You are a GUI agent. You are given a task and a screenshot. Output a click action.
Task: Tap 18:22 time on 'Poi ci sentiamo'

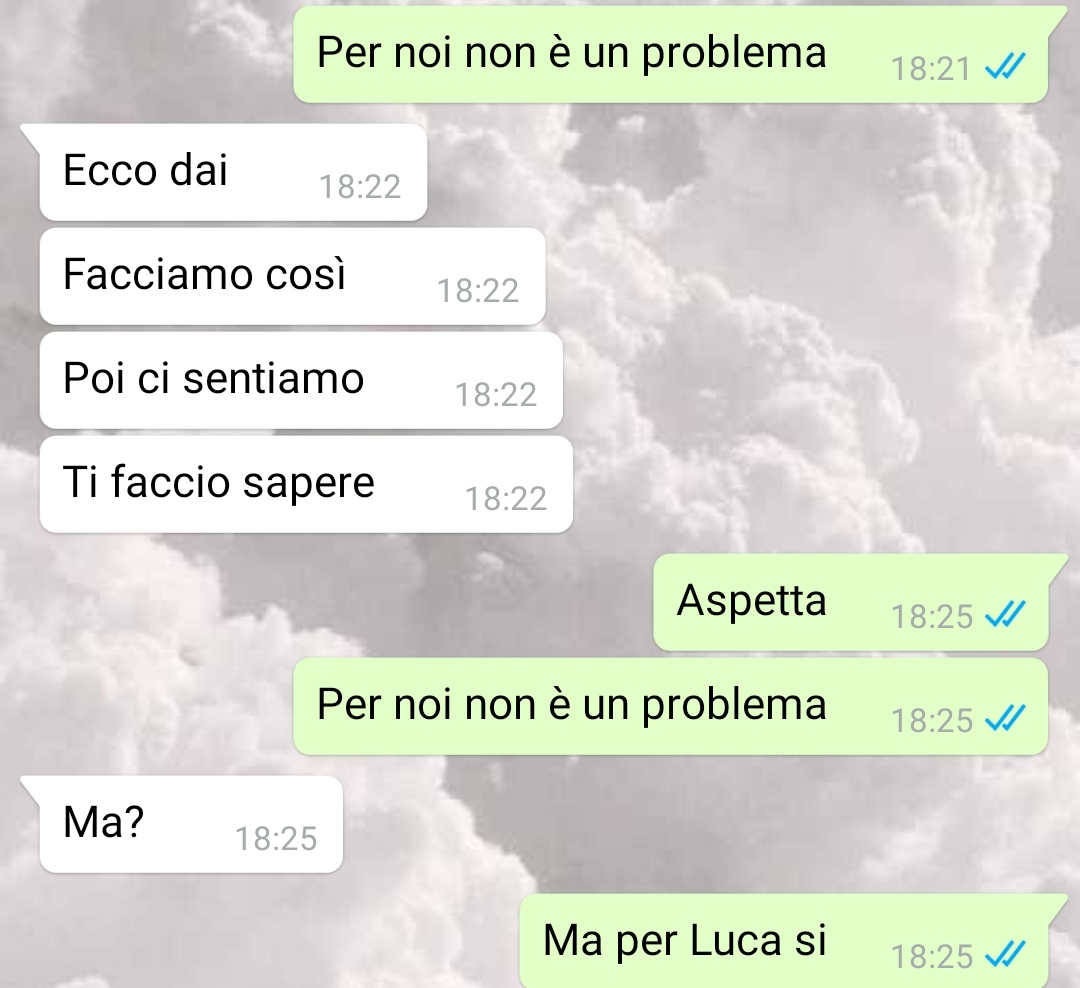[x=496, y=395]
